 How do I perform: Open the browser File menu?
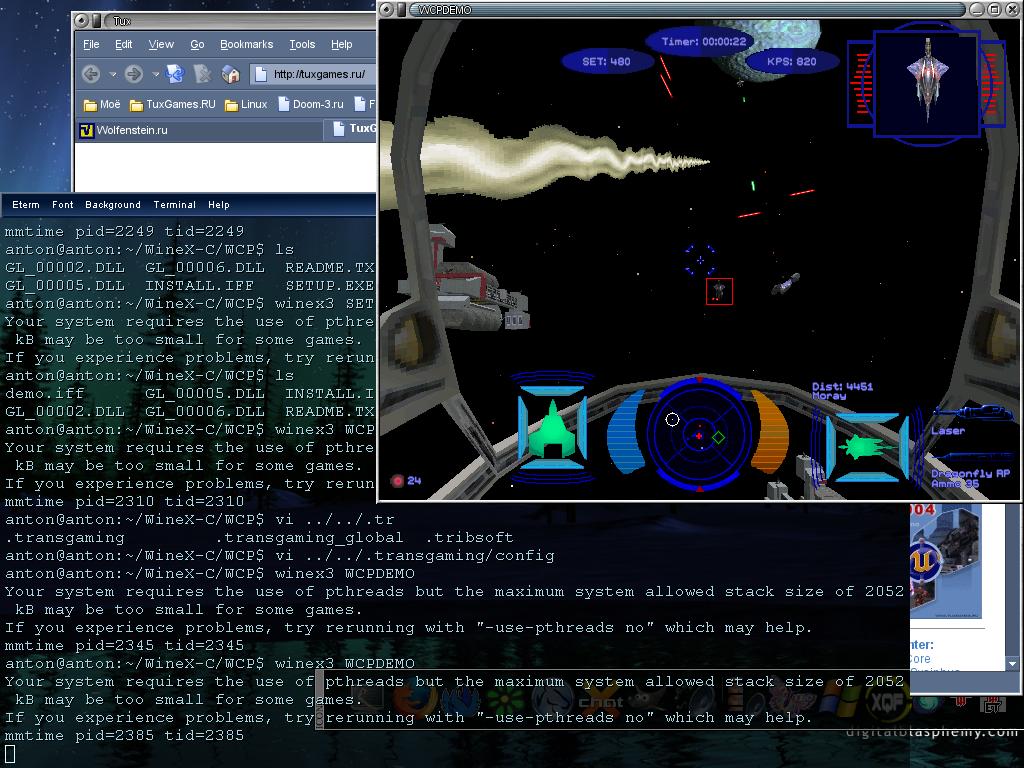pos(91,44)
